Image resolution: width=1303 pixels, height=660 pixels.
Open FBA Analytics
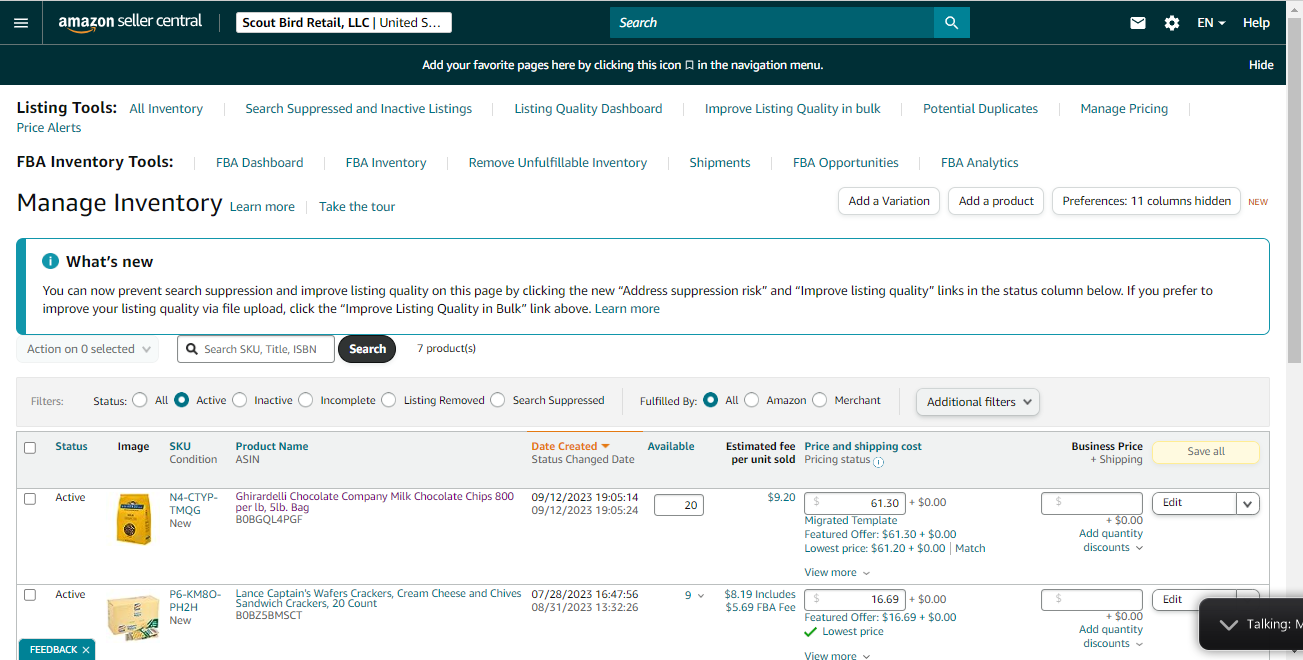pos(980,163)
